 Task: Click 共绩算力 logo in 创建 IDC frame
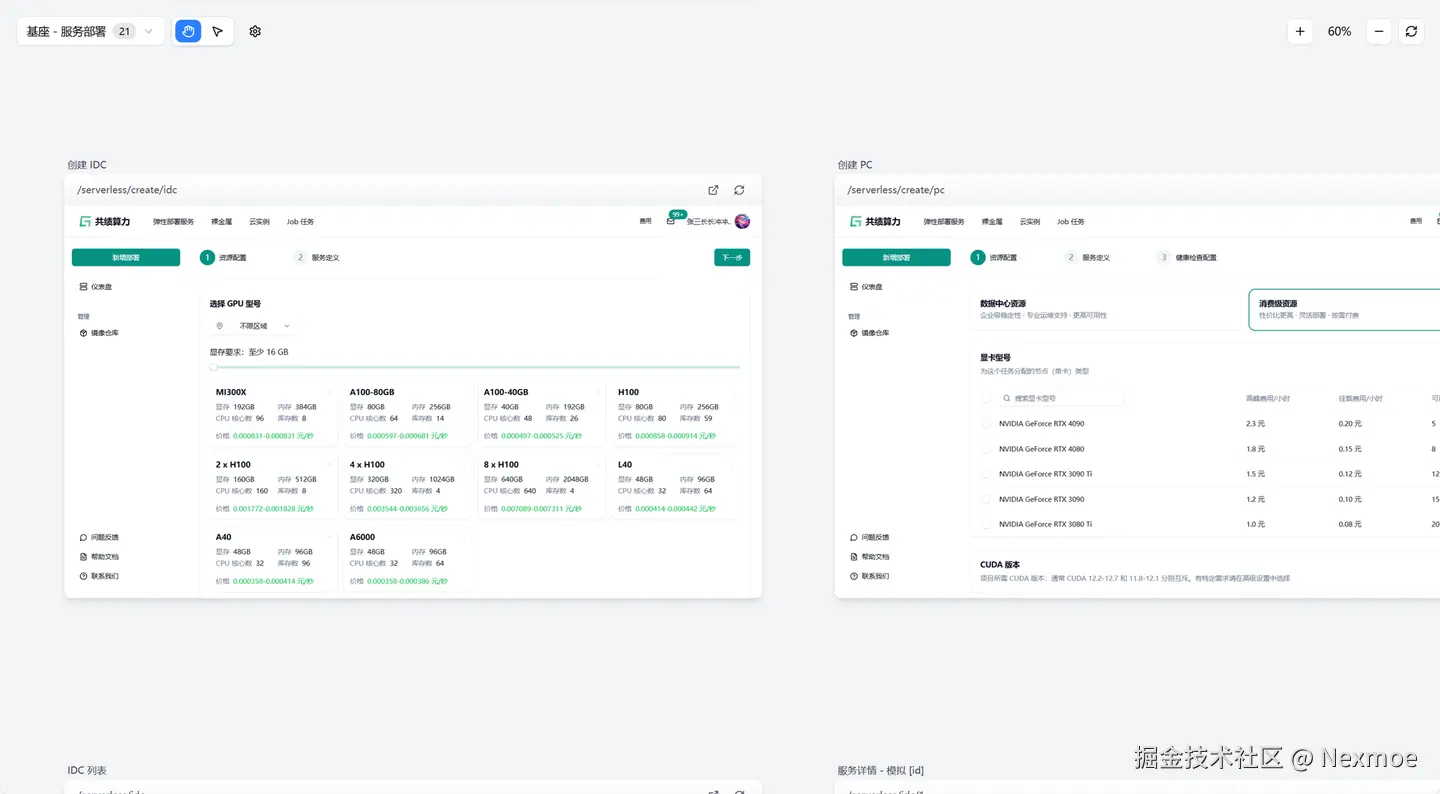pos(105,221)
